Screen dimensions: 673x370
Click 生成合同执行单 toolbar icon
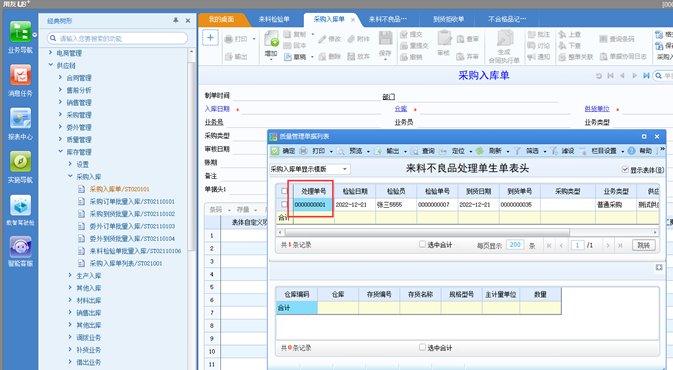(x=504, y=46)
